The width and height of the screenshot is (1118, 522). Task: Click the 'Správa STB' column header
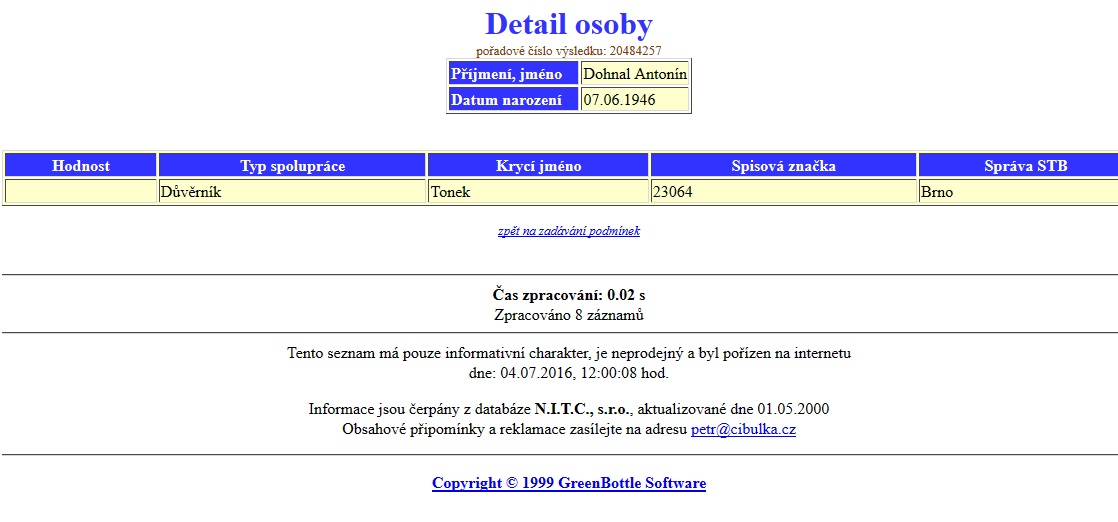click(x=1016, y=166)
